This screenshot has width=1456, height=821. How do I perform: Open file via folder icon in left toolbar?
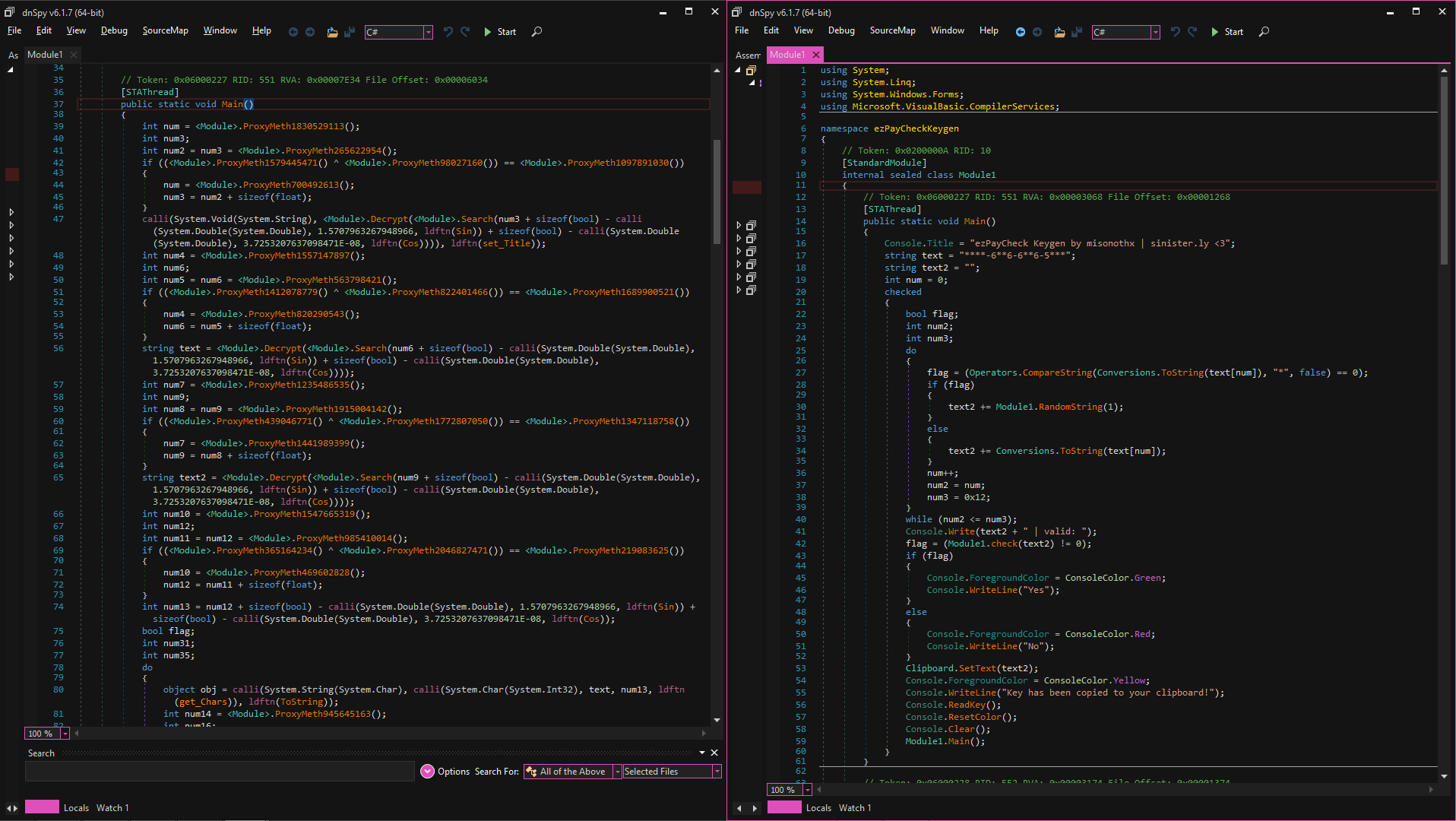(332, 32)
